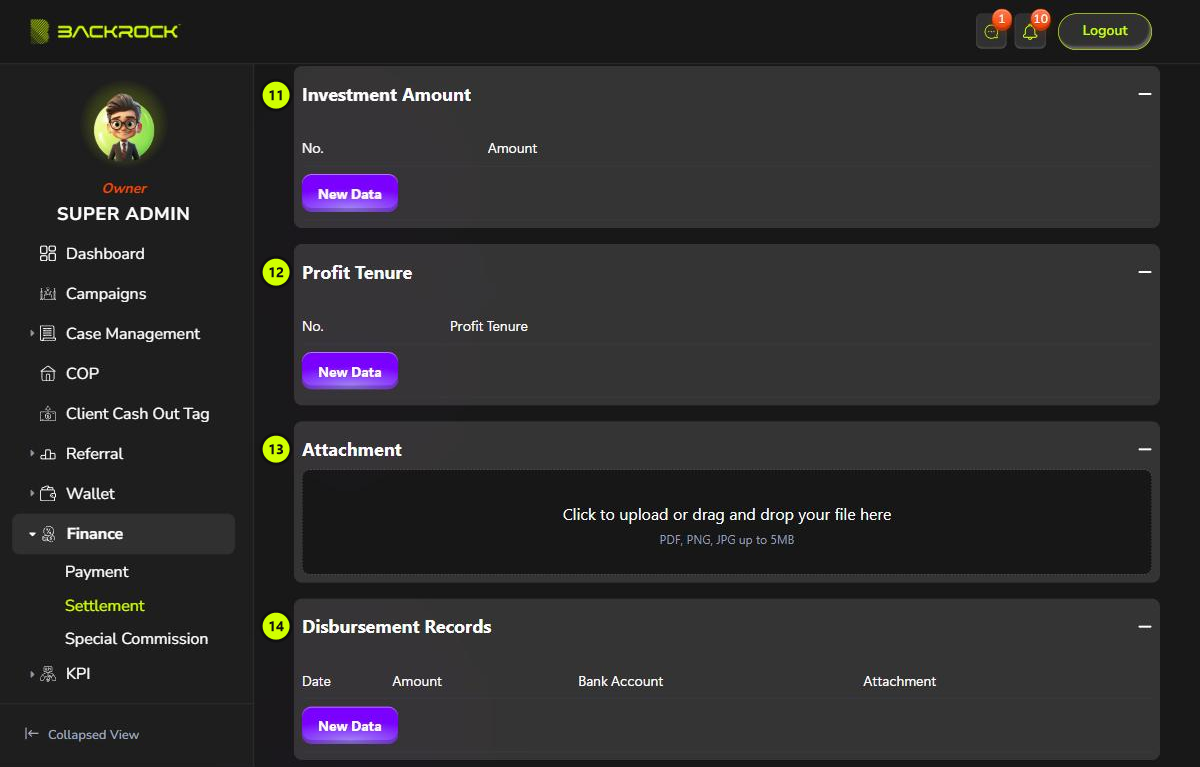The width and height of the screenshot is (1200, 767).
Task: Click the Super Admin avatar
Action: click(x=124, y=127)
